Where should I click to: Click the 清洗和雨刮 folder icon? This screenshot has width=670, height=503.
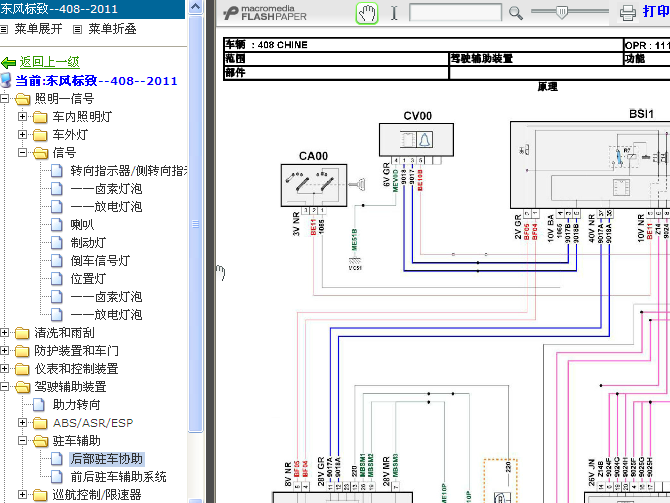22,333
